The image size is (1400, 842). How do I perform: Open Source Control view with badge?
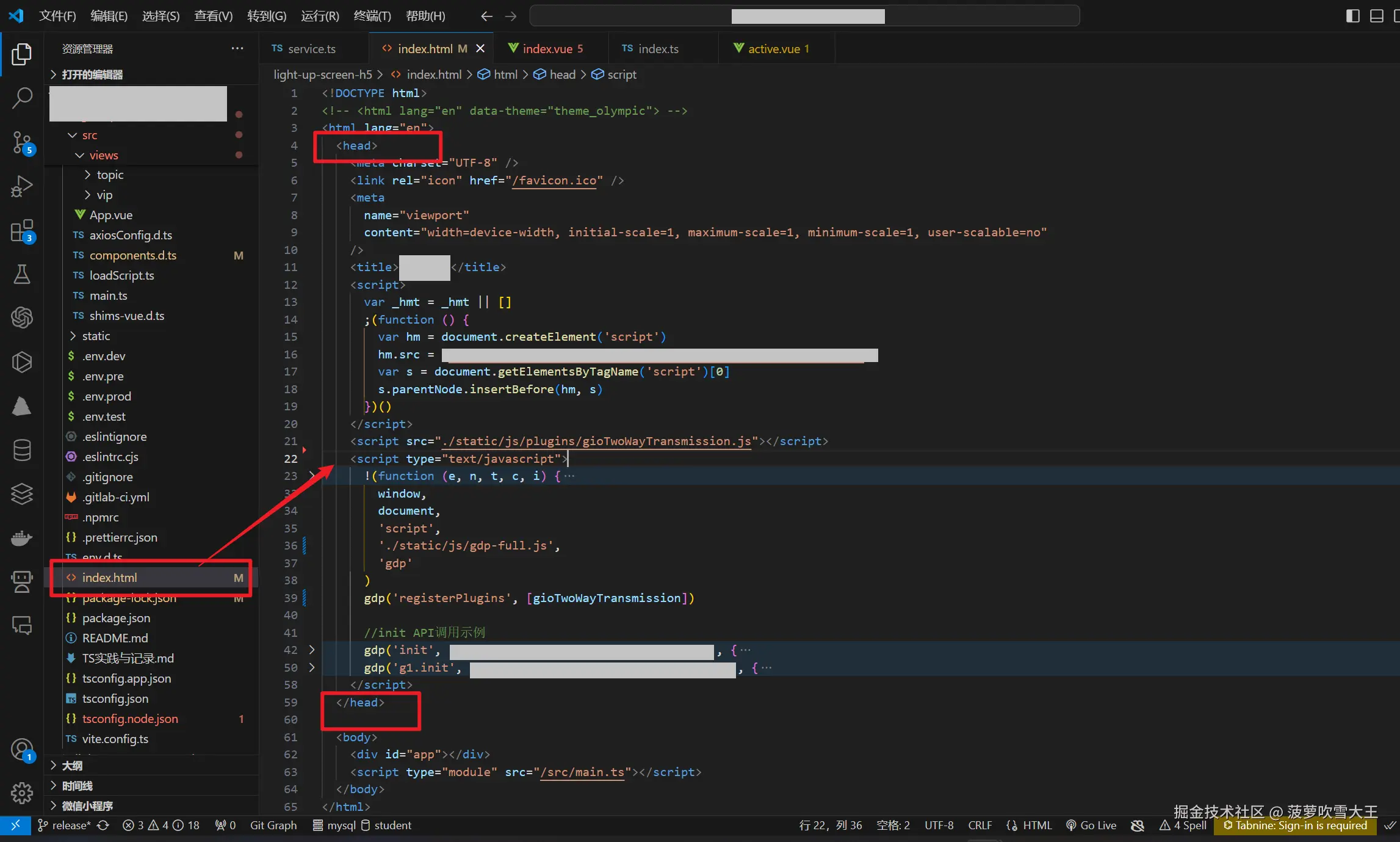[22, 143]
